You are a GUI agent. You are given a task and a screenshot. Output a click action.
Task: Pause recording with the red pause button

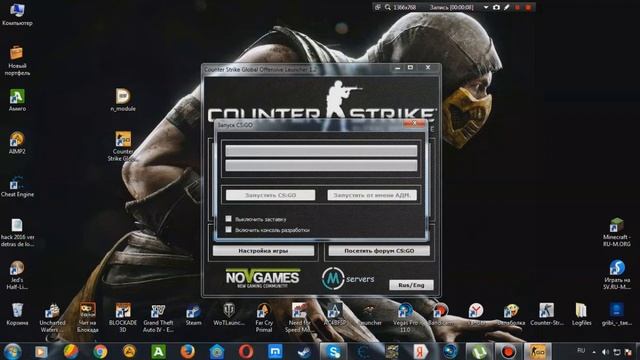coord(518,7)
